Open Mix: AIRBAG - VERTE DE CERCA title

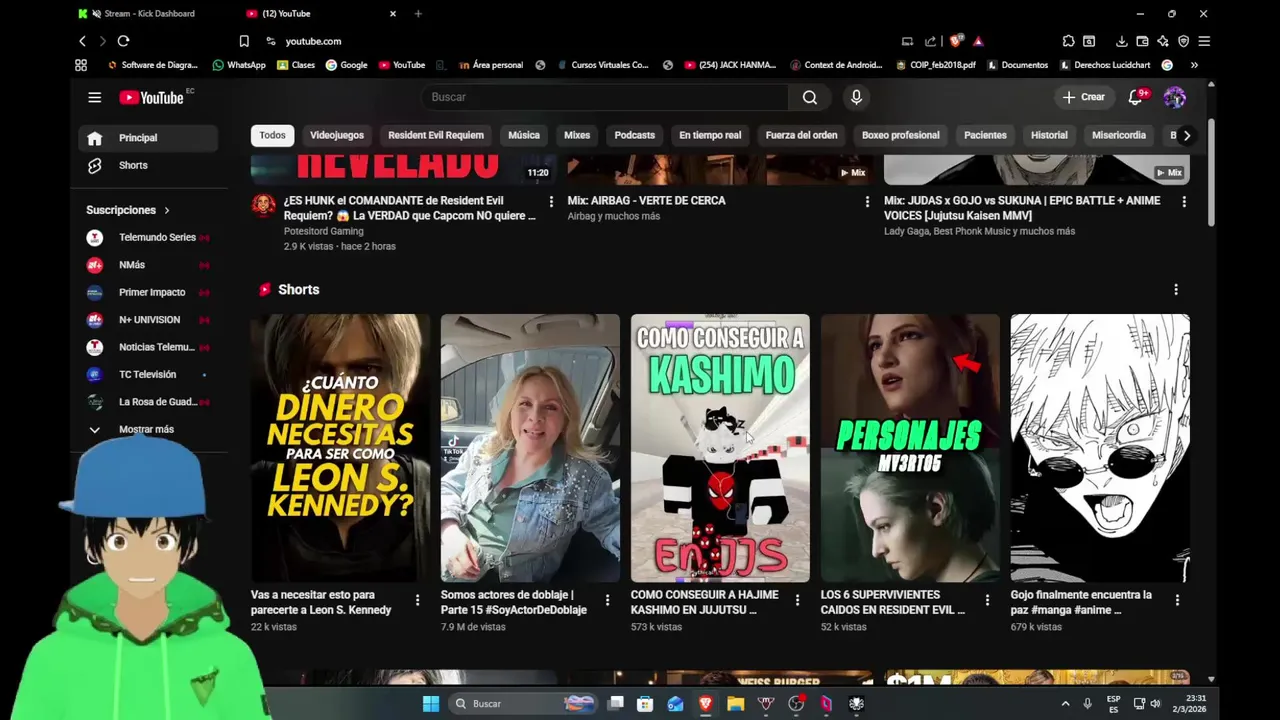pyautogui.click(x=646, y=200)
